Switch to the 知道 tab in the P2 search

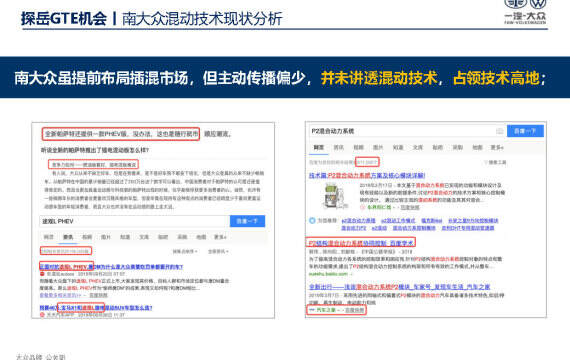tap(398, 147)
